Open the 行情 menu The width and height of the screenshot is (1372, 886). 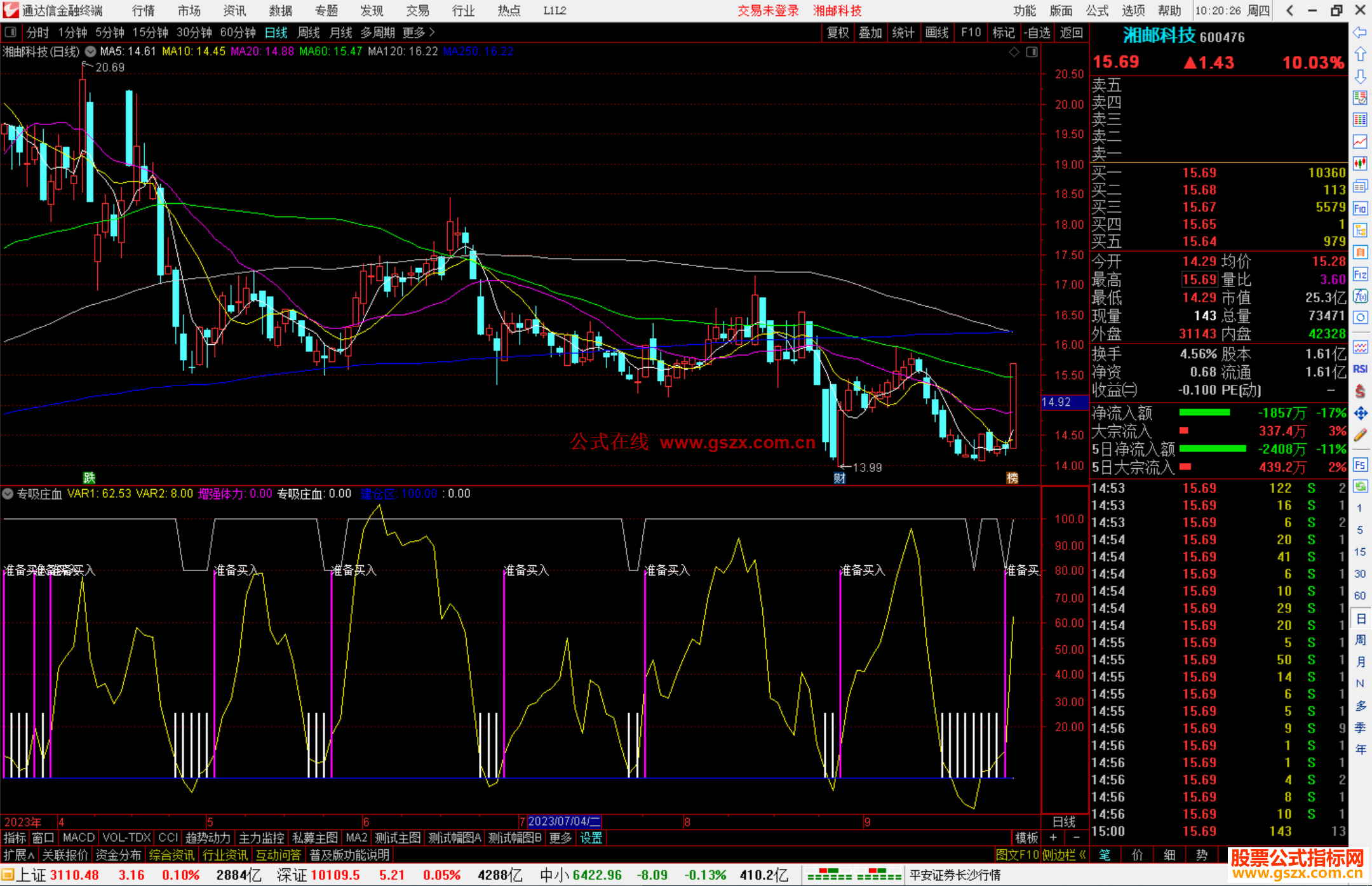coord(144,11)
